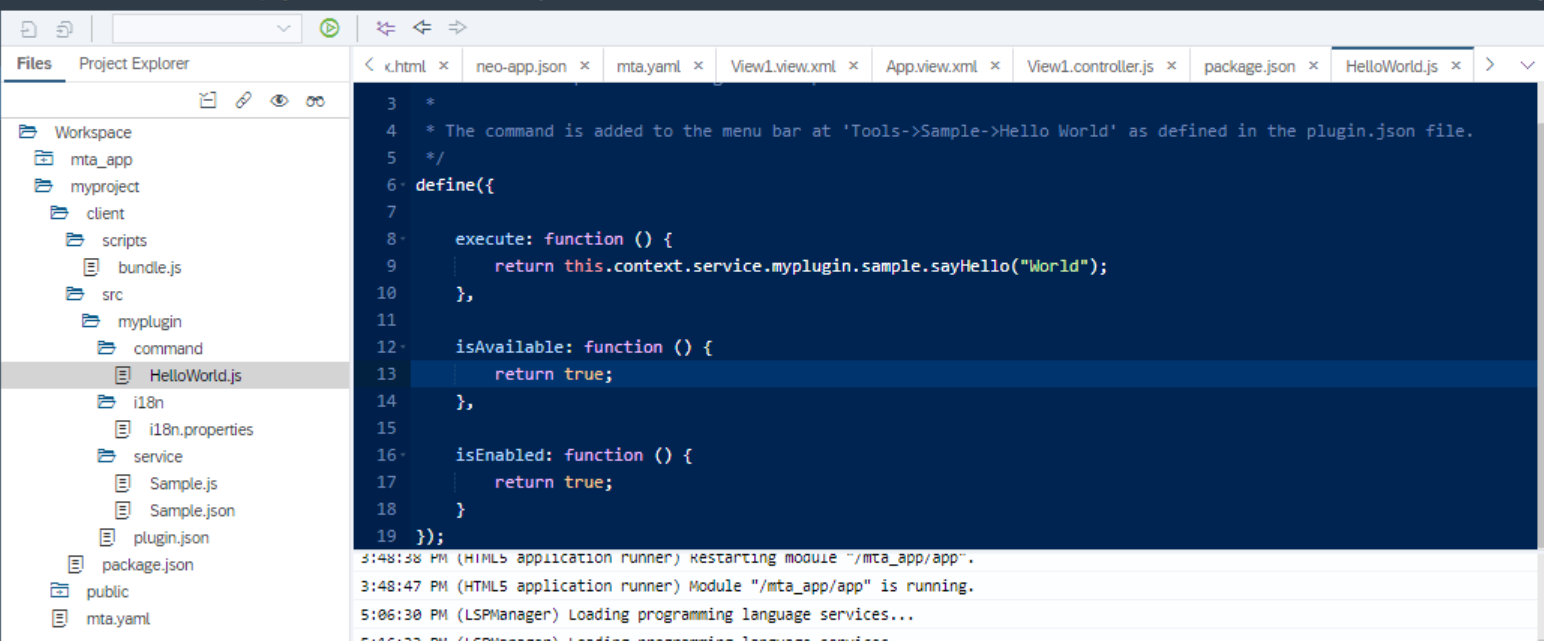Select bundle.js in the file tree
The image size is (1544, 641).
click(149, 267)
